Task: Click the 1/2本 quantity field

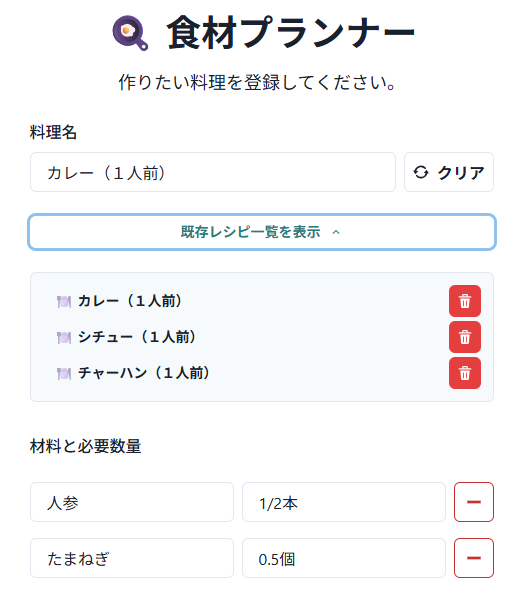Action: pos(344,502)
